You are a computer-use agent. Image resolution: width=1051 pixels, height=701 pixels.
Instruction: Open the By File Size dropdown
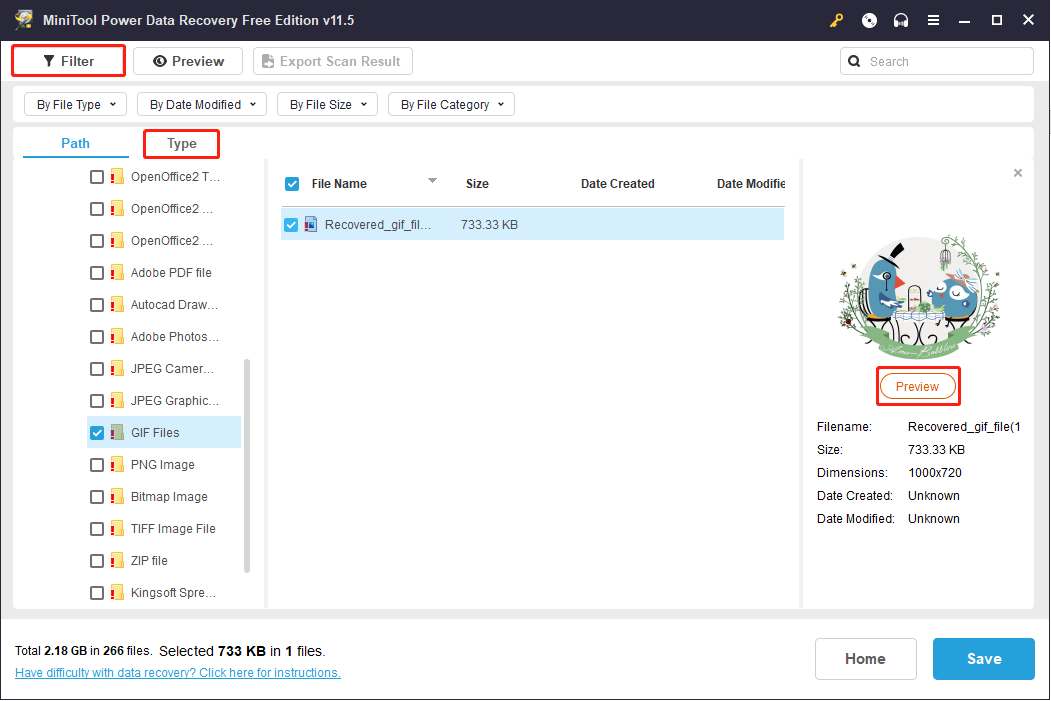pos(327,105)
